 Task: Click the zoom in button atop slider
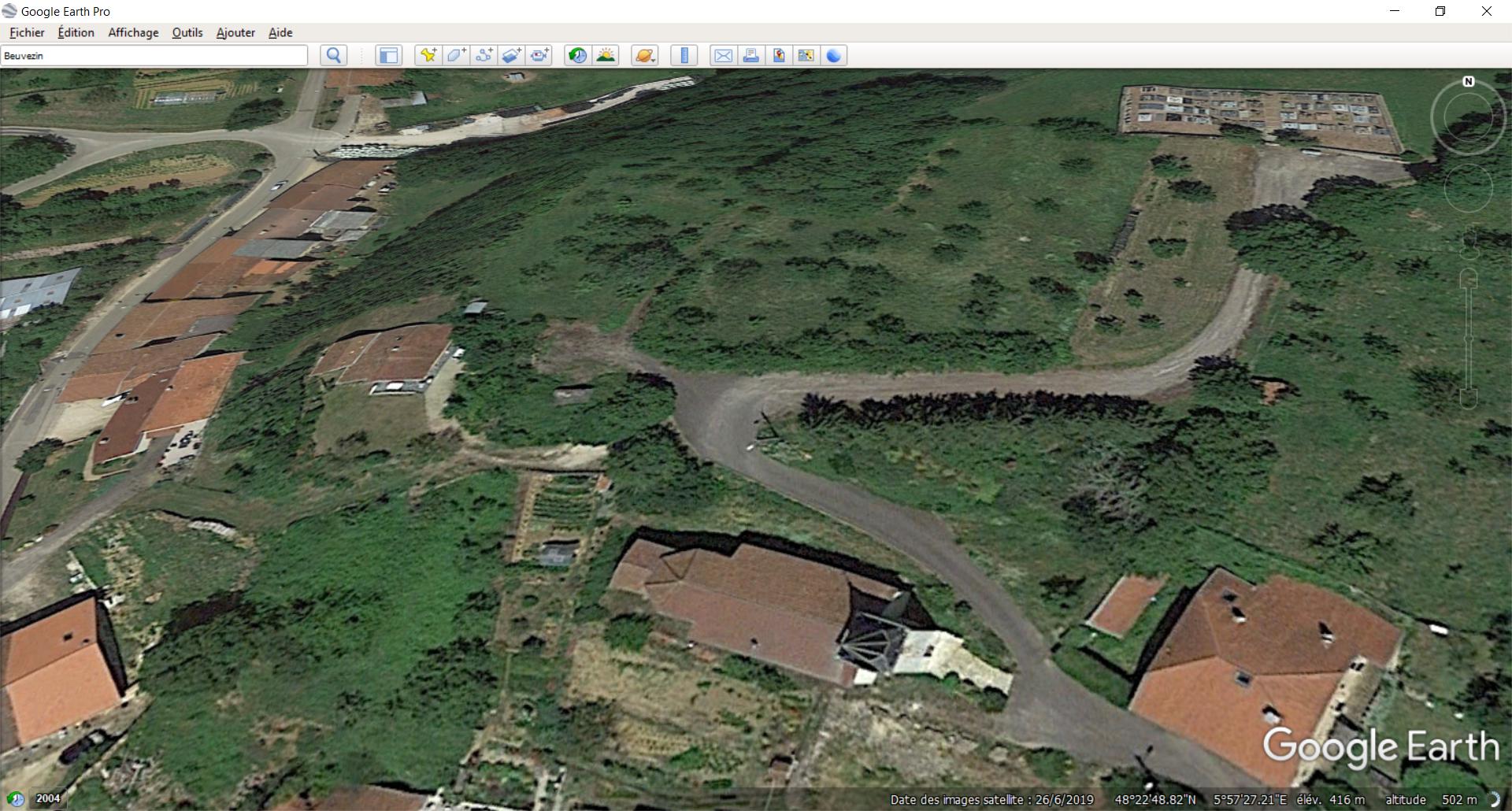[x=1469, y=278]
